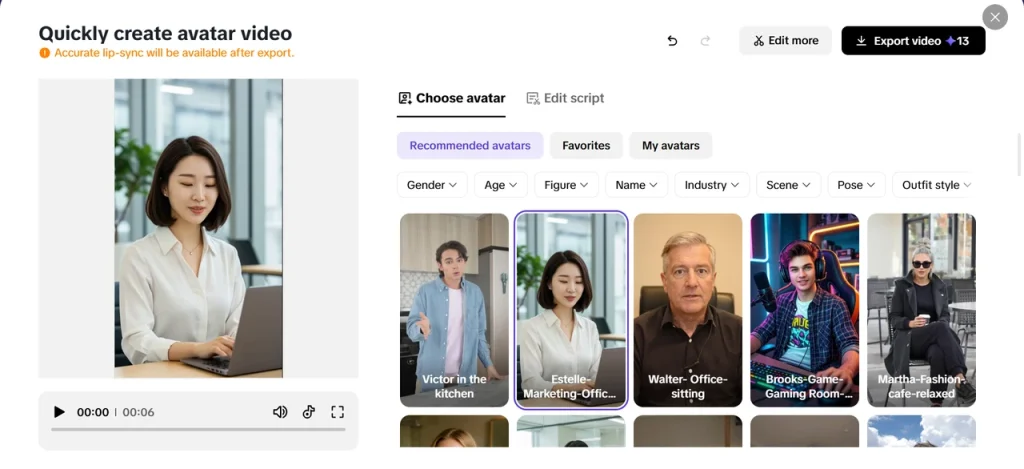The image size is (1024, 469).
Task: Mute the preview volume speaker icon
Action: 280,412
